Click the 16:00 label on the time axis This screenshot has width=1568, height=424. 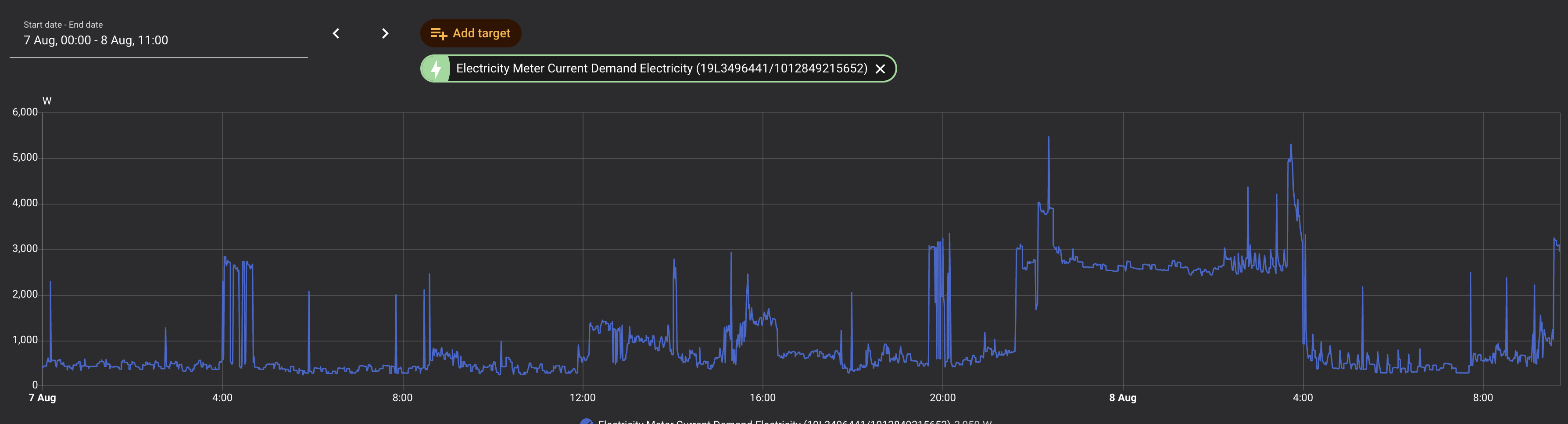pos(763,398)
